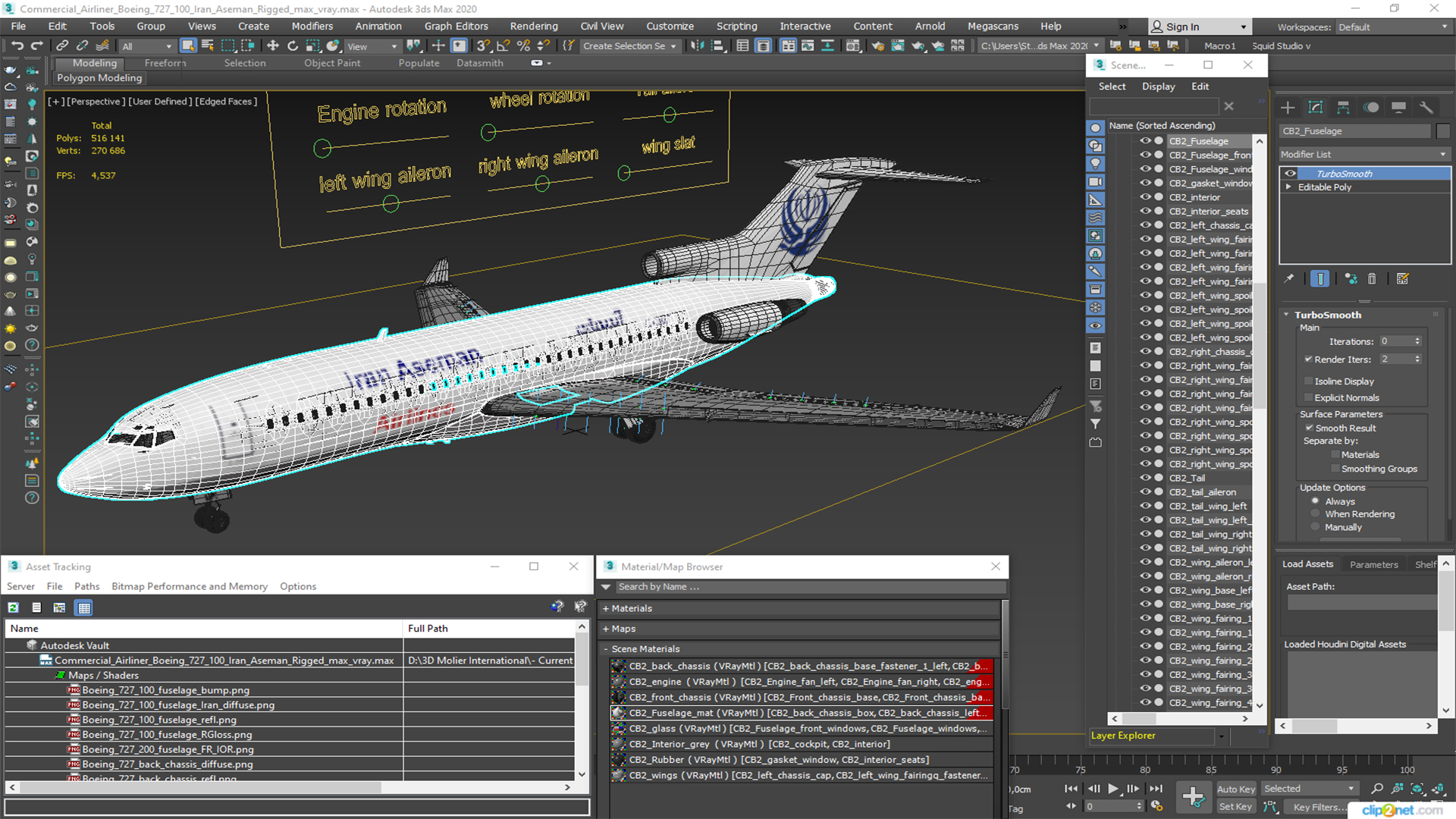1456x819 pixels.
Task: Enable the Isoline Display checkbox
Action: click(x=1308, y=381)
